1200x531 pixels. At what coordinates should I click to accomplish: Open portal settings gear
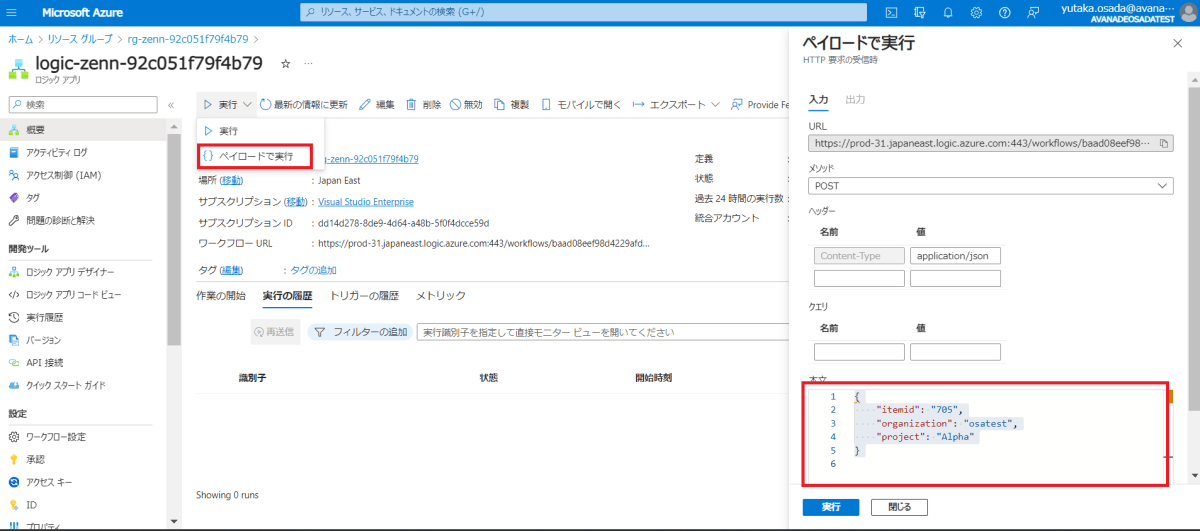(976, 12)
